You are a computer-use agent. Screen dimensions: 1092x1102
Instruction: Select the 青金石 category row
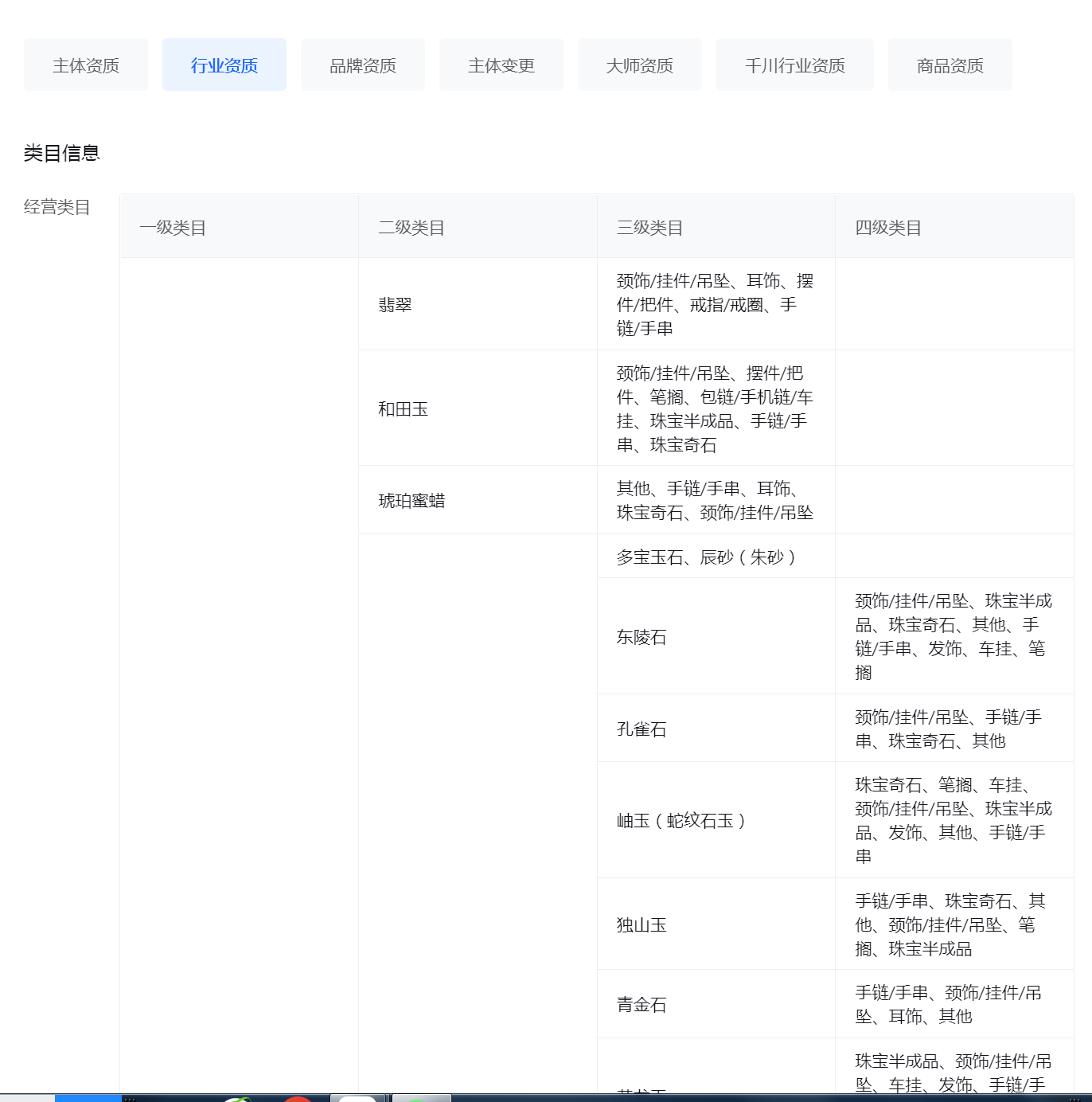tap(642, 1005)
